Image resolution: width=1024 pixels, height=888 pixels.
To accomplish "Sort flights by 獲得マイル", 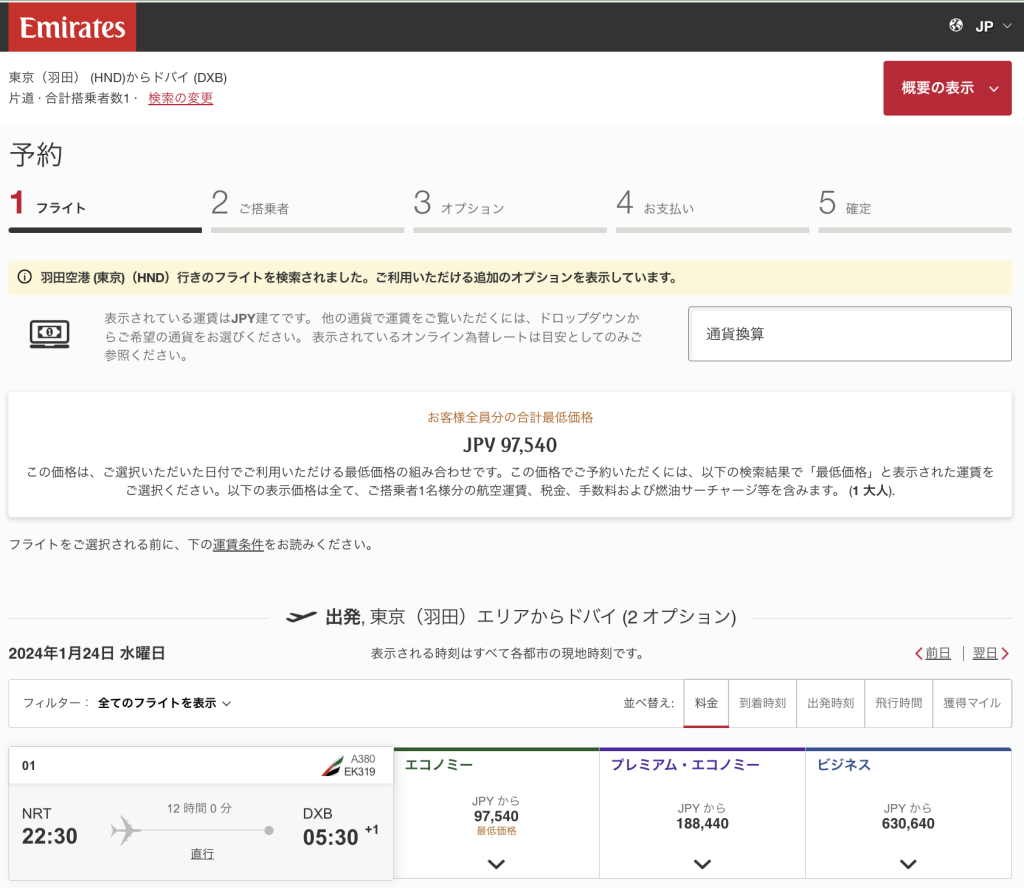I will (971, 703).
